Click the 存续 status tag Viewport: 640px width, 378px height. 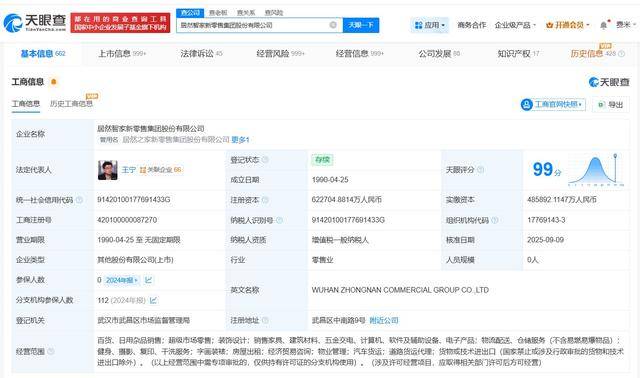point(322,160)
